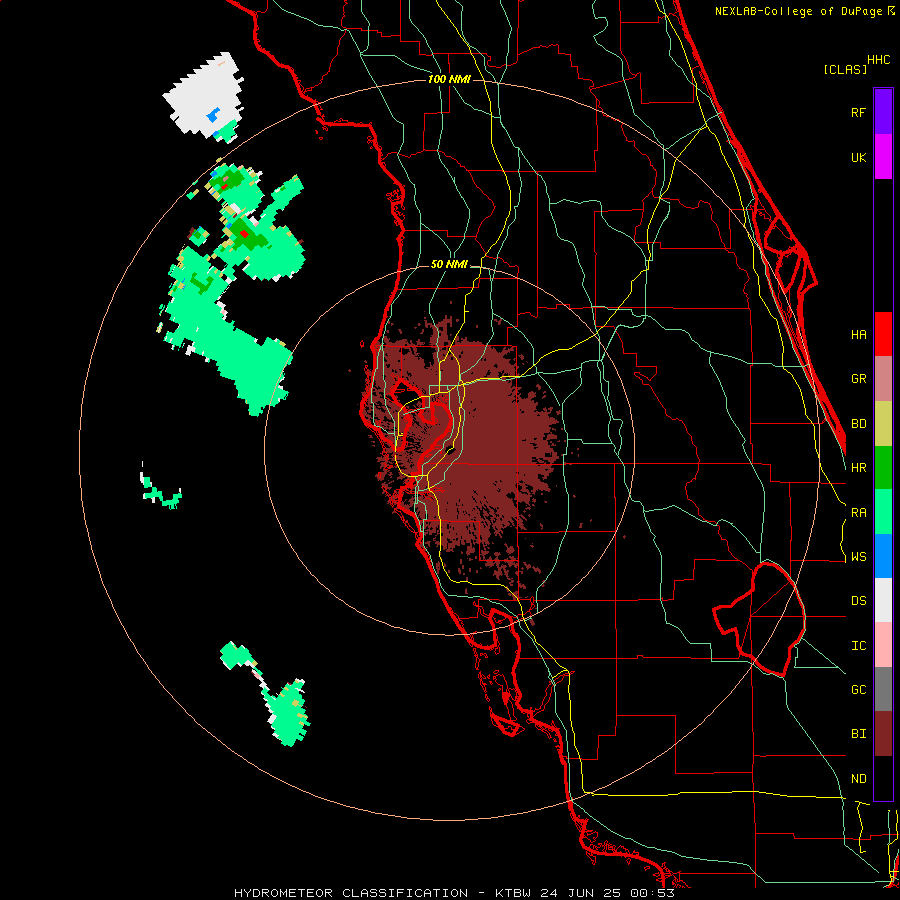900x900 pixels.
Task: Click the HA legend label
Action: click(x=859, y=334)
